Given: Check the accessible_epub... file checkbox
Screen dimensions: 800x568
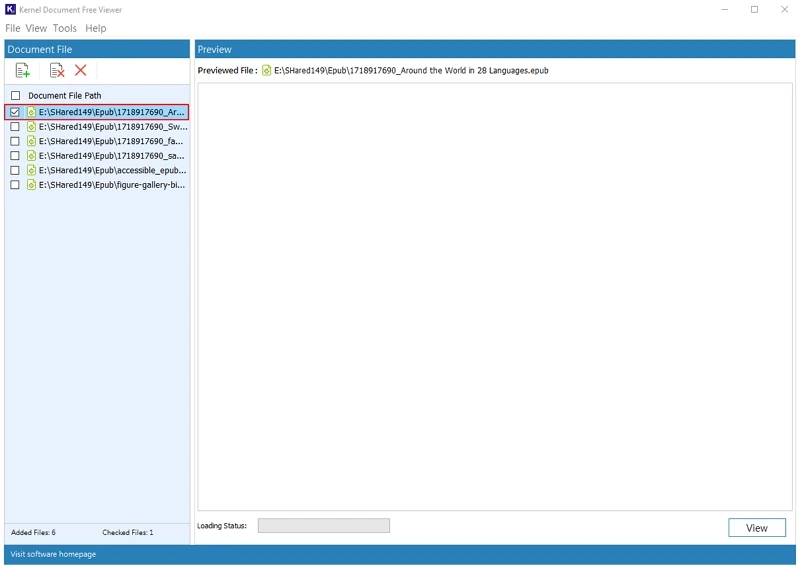Looking at the screenshot, I should coord(15,170).
